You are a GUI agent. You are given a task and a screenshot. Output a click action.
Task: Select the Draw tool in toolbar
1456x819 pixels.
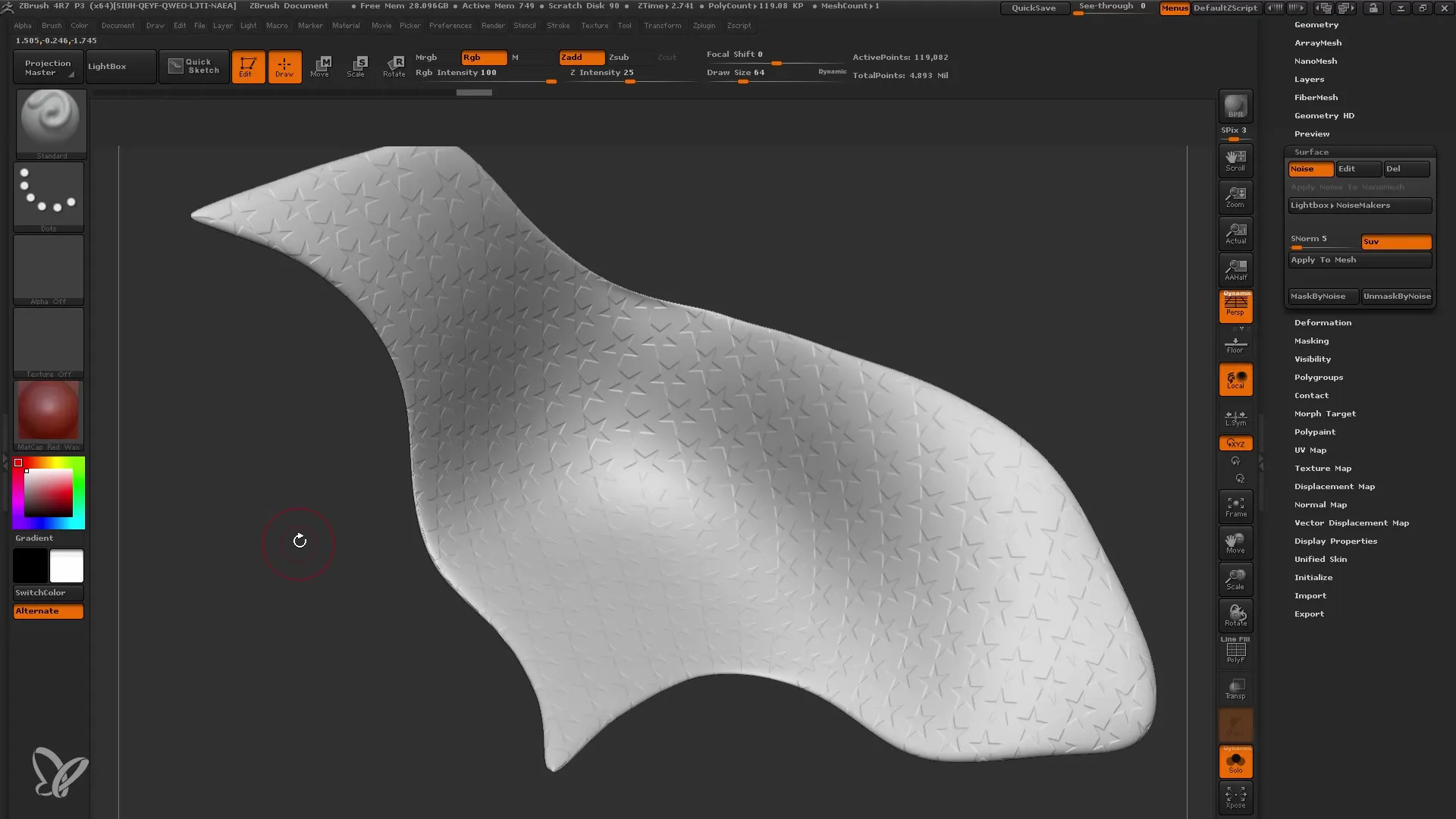pos(284,66)
